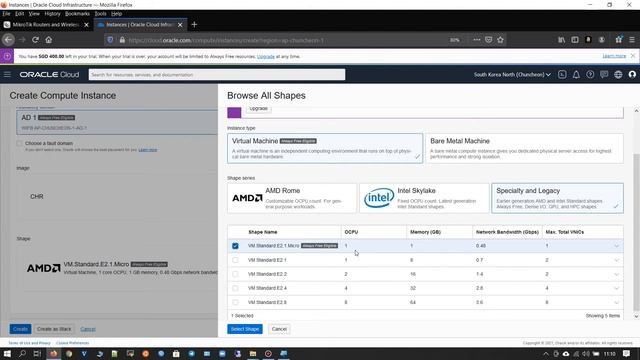Open the Oracle Cloud hamburger navigation menu

pyautogui.click(x=7, y=75)
